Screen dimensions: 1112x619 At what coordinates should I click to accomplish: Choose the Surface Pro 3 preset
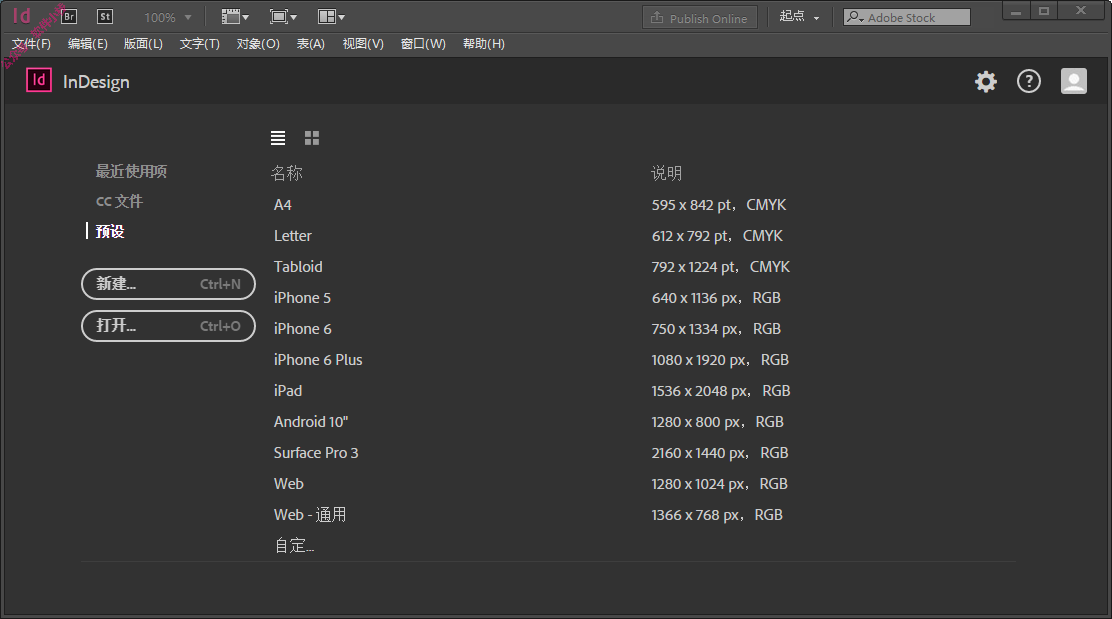pos(316,453)
